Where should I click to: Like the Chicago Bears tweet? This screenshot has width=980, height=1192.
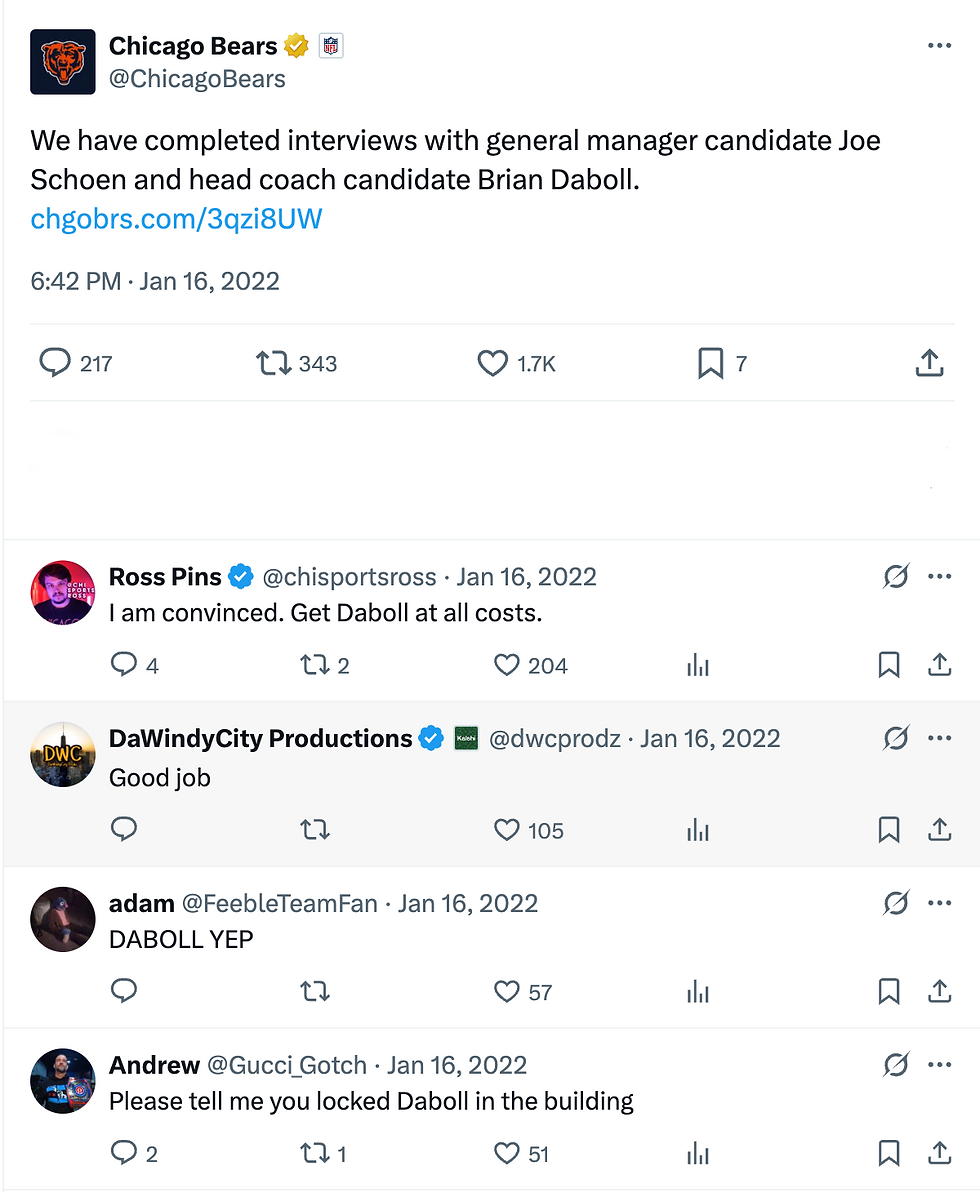click(492, 363)
